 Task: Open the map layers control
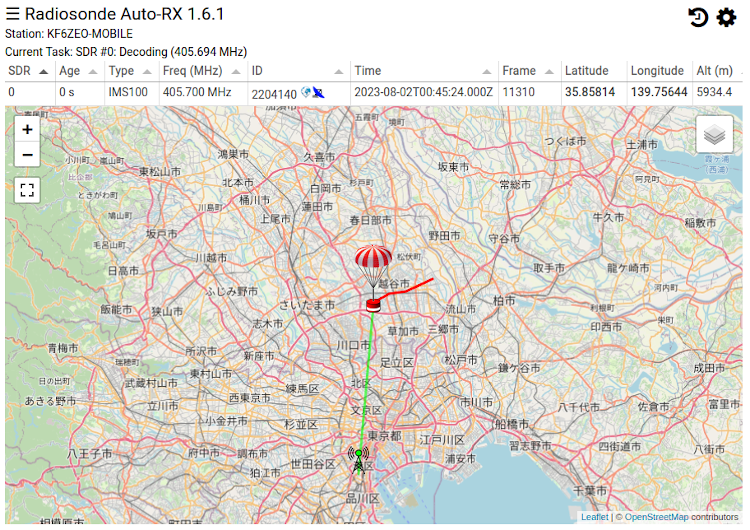(x=715, y=134)
